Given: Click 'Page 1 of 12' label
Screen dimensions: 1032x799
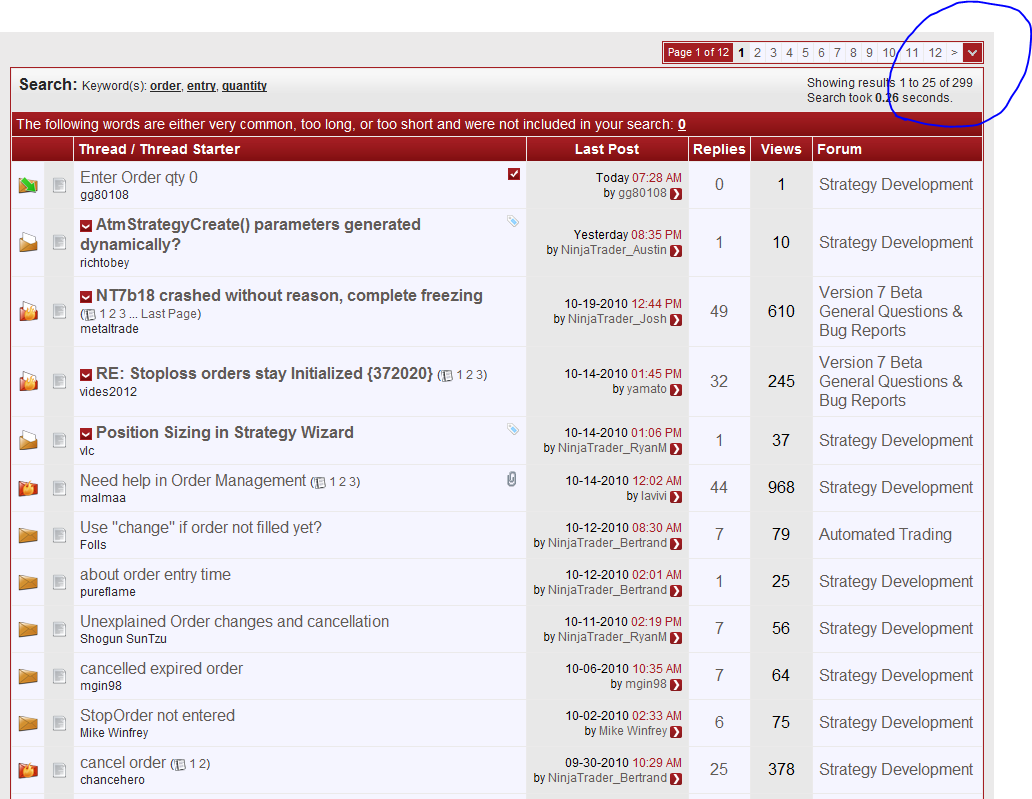Looking at the screenshot, I should click(698, 53).
